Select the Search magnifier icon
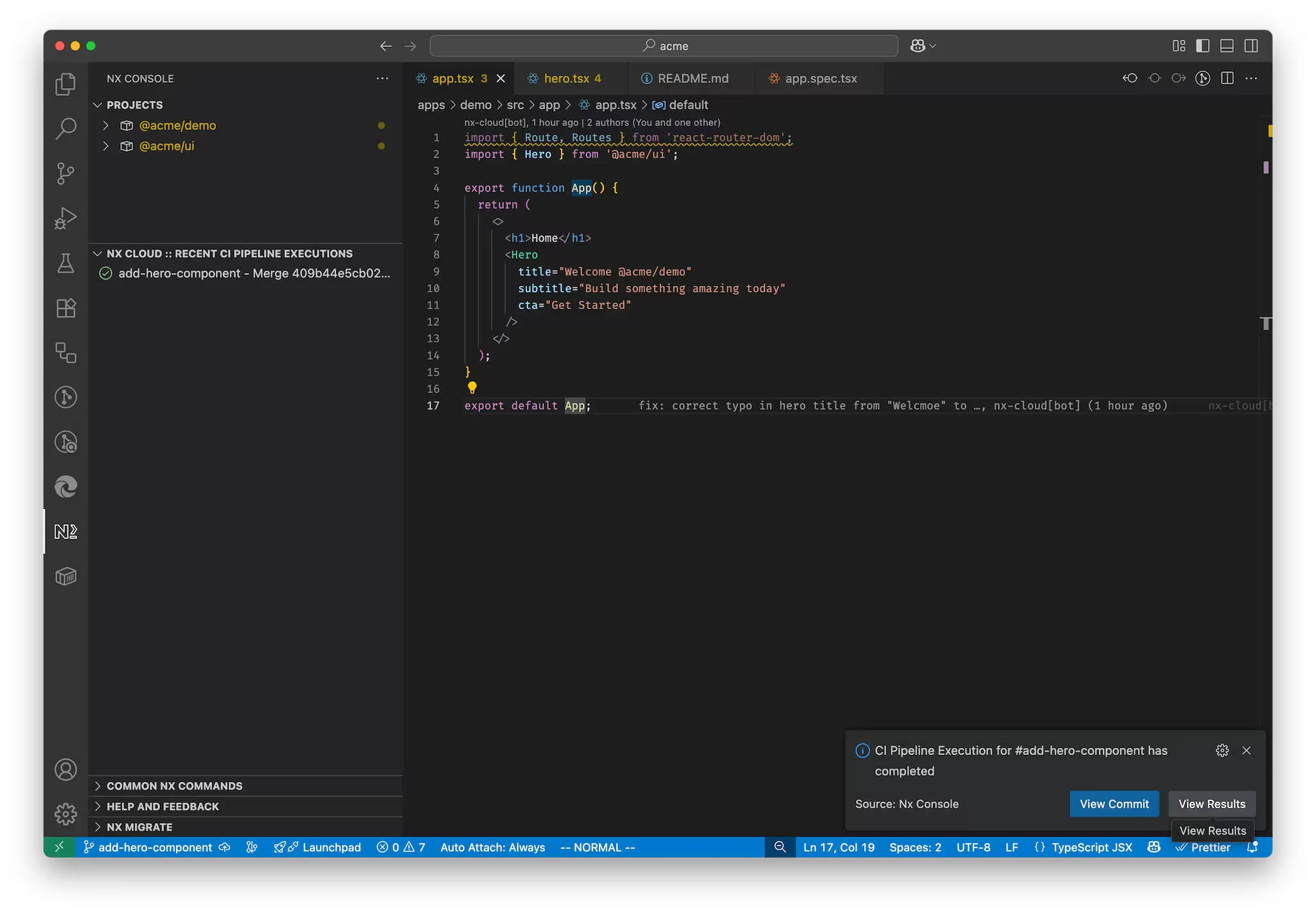 pyautogui.click(x=65, y=128)
